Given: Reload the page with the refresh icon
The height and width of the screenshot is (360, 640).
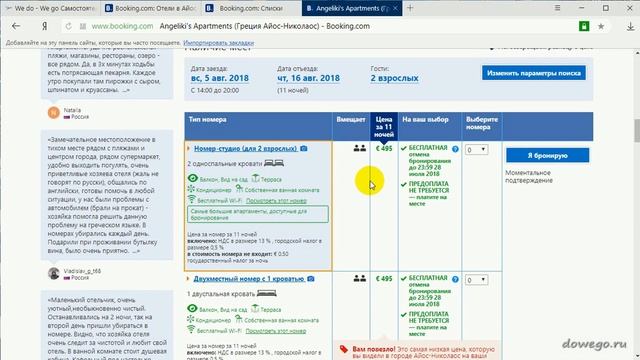Looking at the screenshot, I should point(69,26).
